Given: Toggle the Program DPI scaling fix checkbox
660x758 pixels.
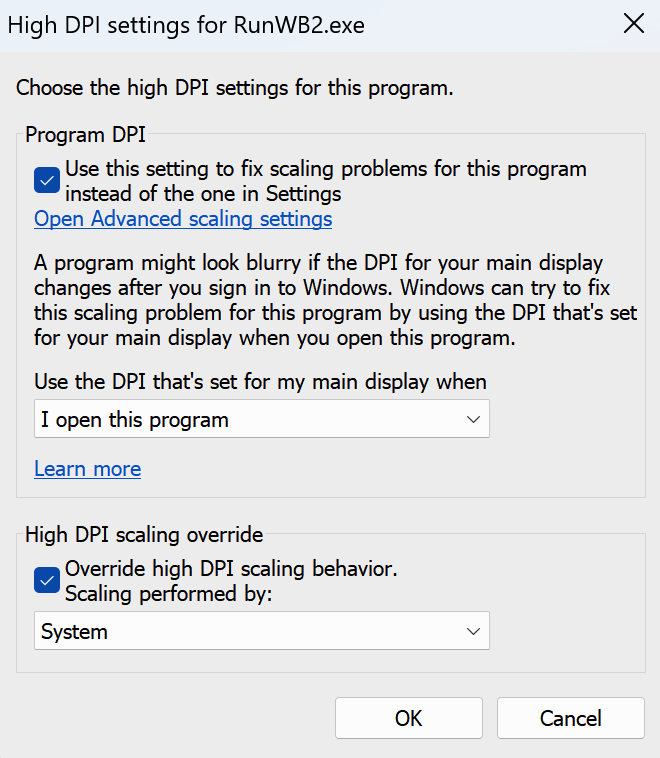Looking at the screenshot, I should 47,181.
